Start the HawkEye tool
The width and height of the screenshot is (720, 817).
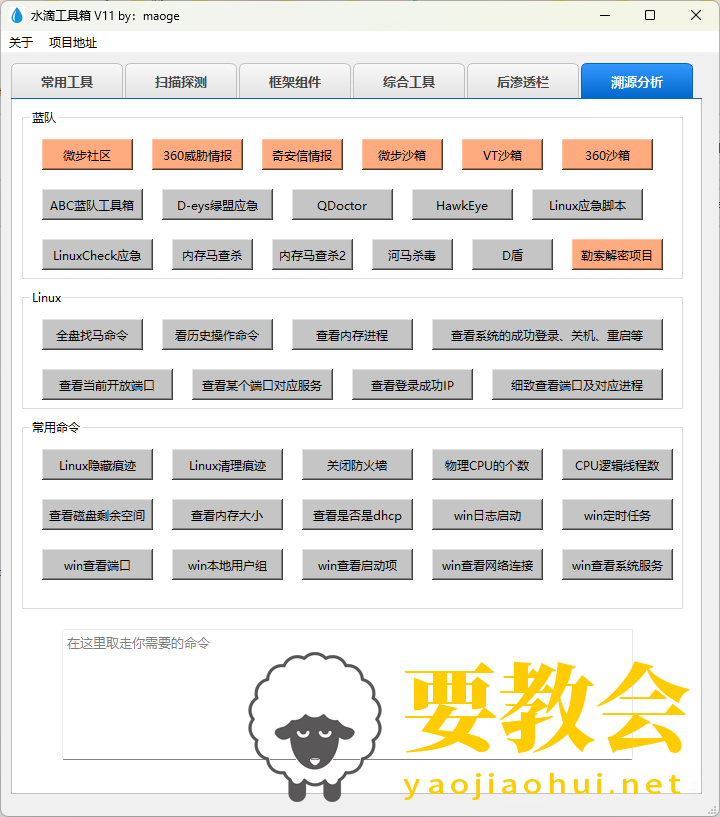[462, 205]
